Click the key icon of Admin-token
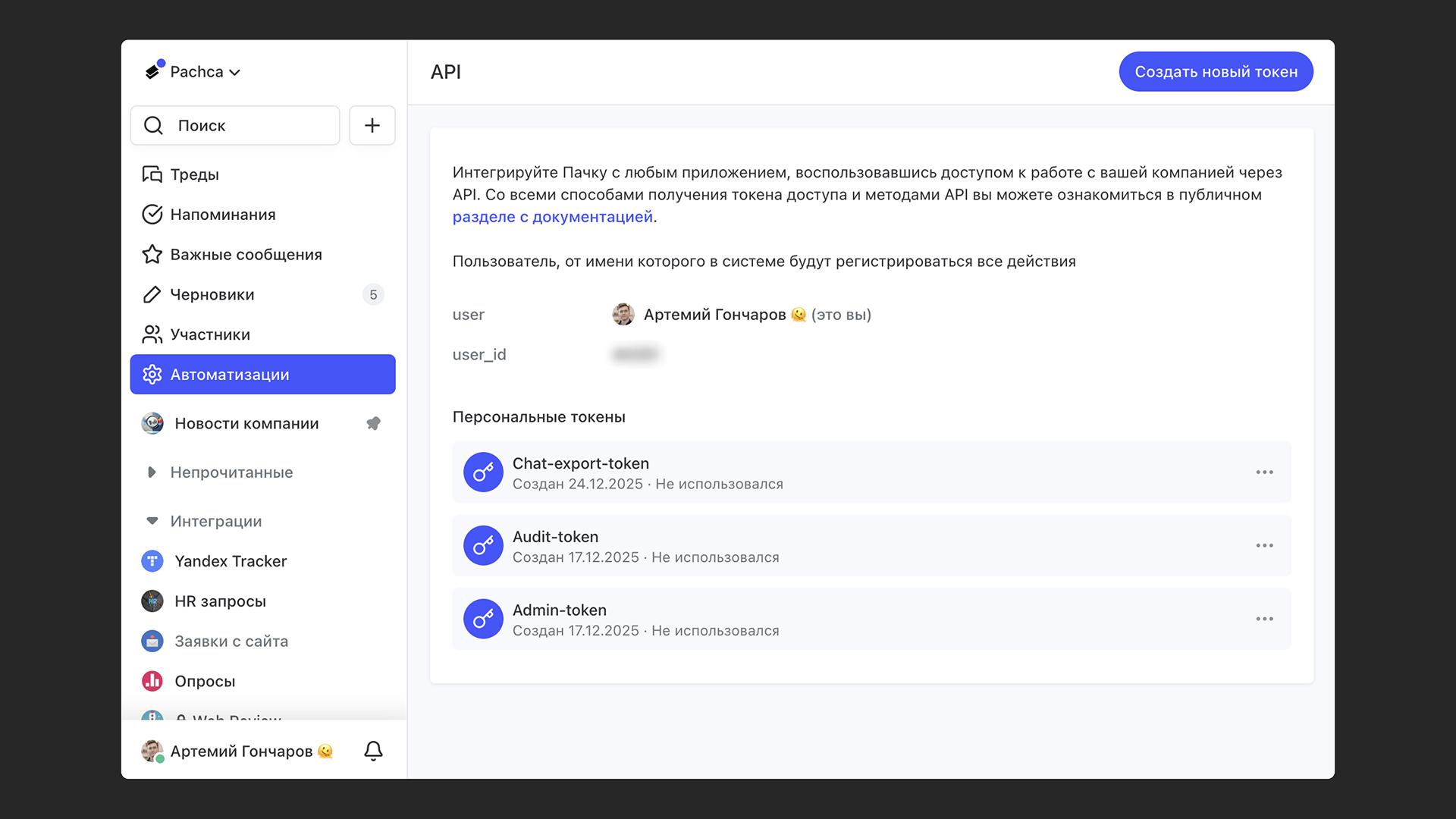Viewport: 1456px width, 819px height. point(483,619)
